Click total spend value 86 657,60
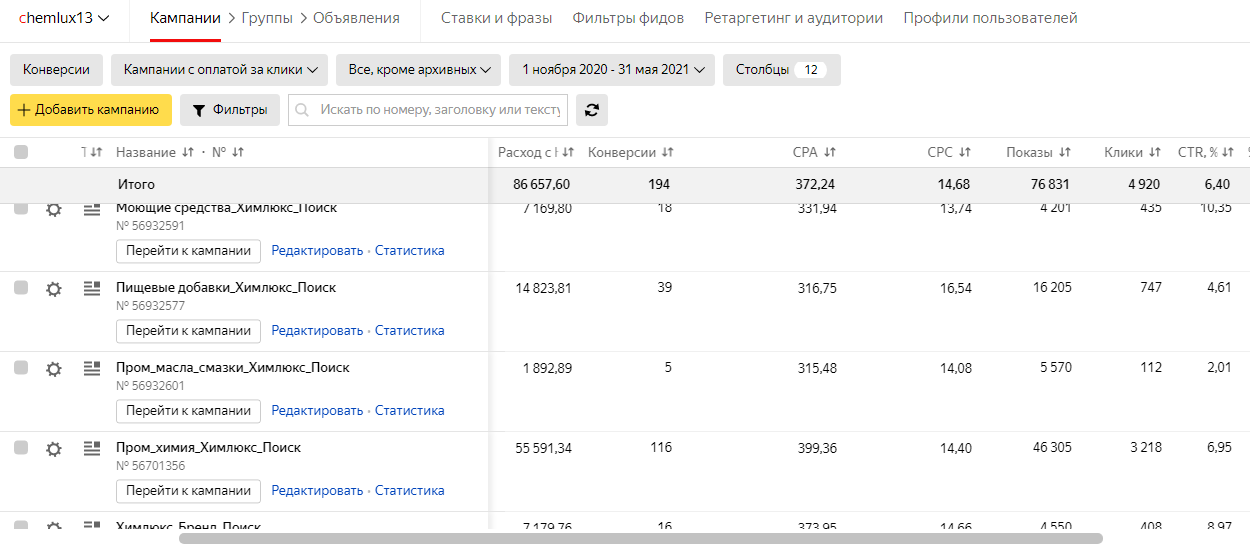The width and height of the screenshot is (1250, 545). tap(542, 185)
